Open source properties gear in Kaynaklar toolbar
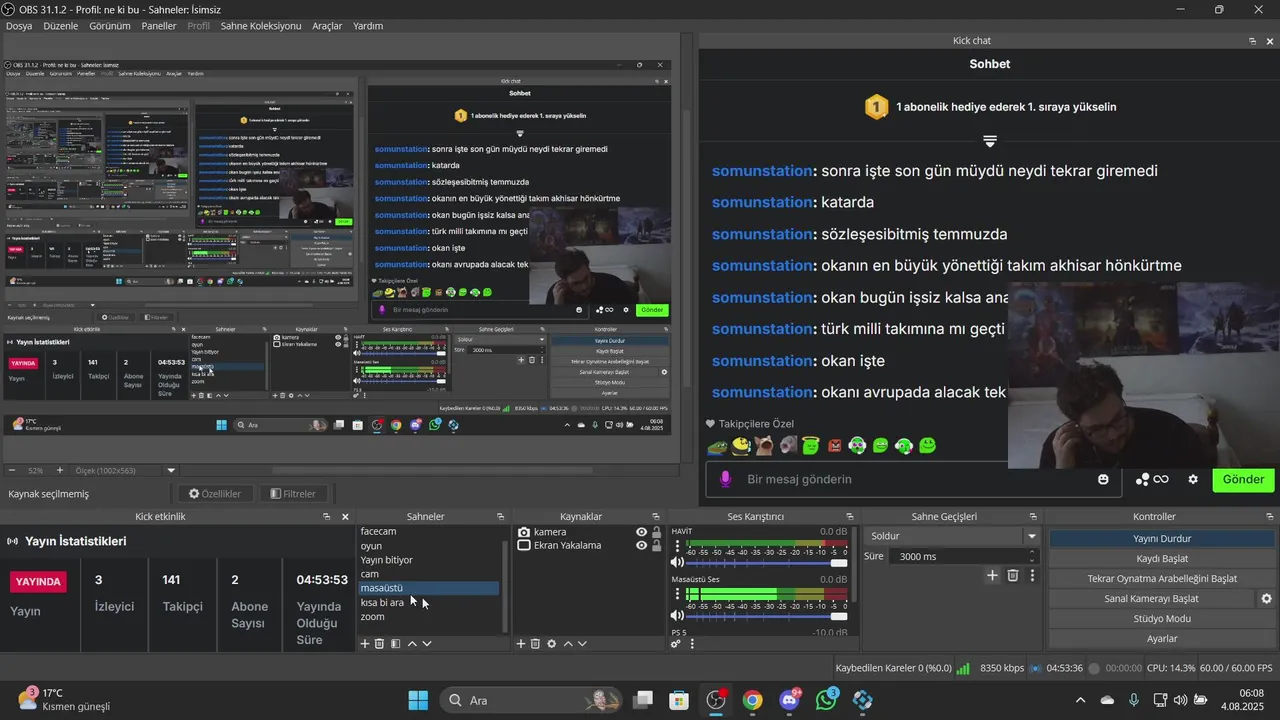This screenshot has height=720, width=1280. coord(551,644)
